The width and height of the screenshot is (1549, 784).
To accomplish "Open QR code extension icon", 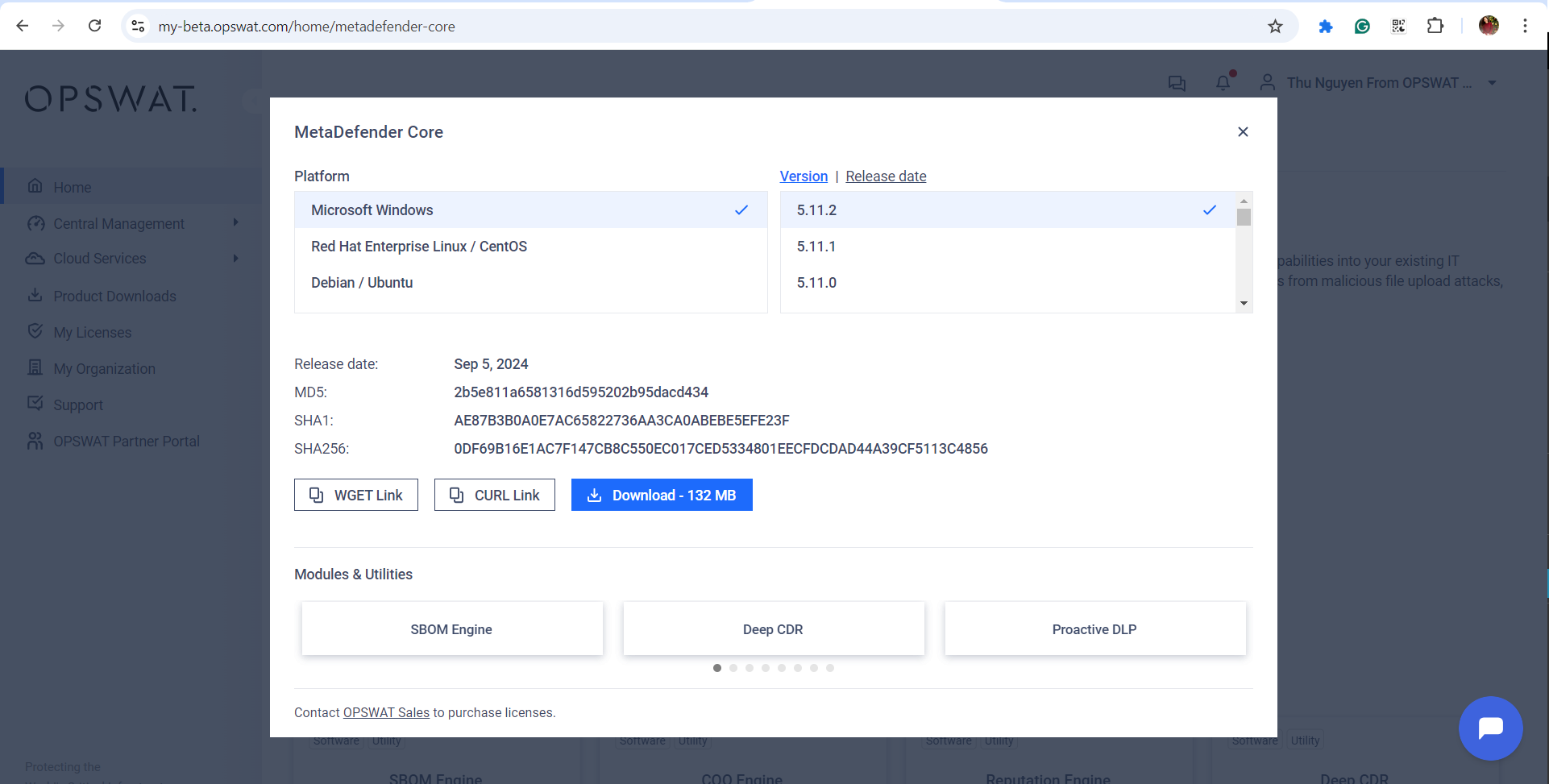I will click(1398, 27).
